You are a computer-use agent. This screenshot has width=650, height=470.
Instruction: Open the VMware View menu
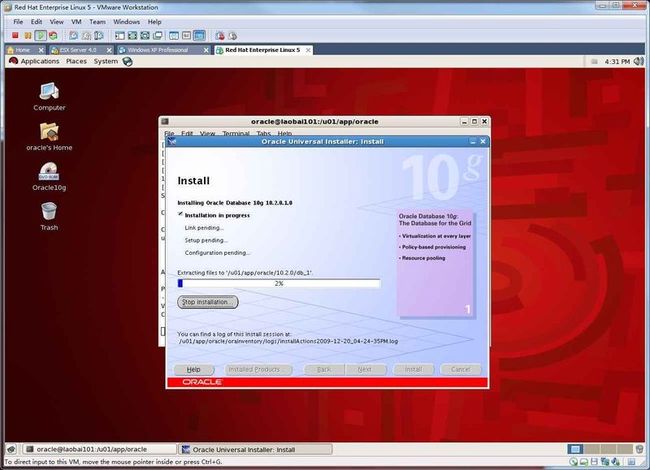click(x=57, y=22)
